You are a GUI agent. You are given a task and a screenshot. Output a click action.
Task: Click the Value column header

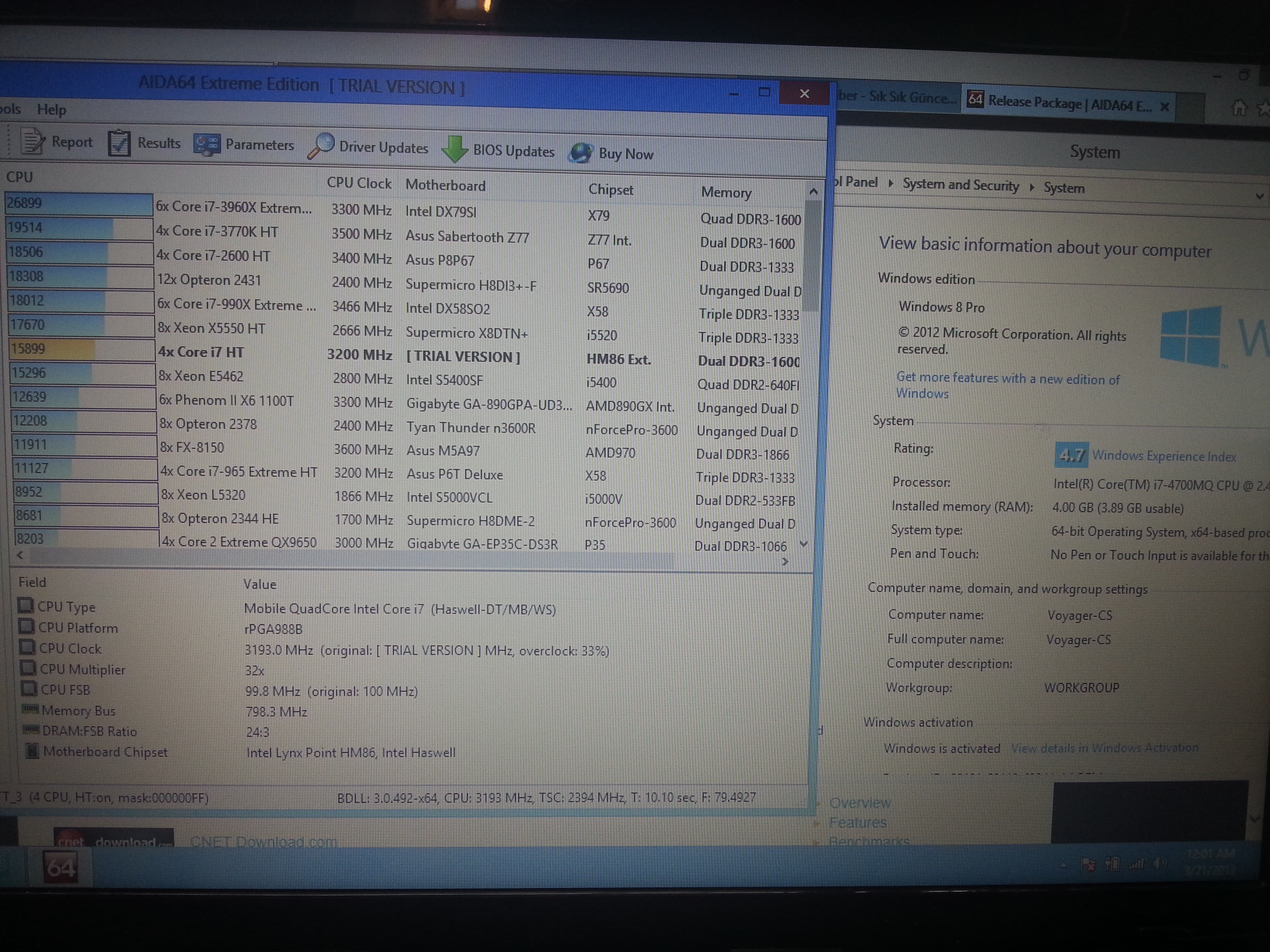[x=260, y=584]
